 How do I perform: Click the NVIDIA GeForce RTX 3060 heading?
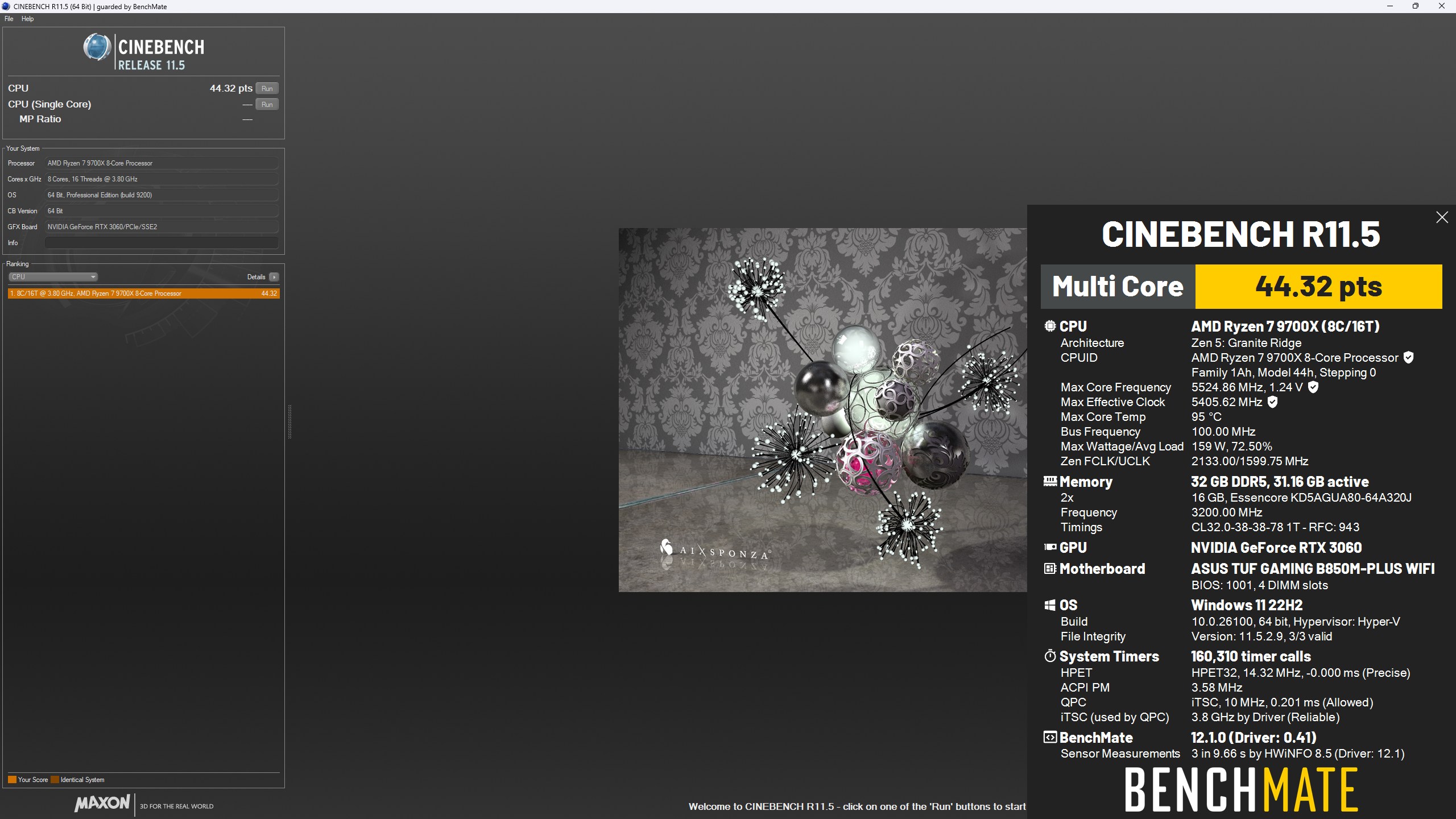click(x=1276, y=548)
